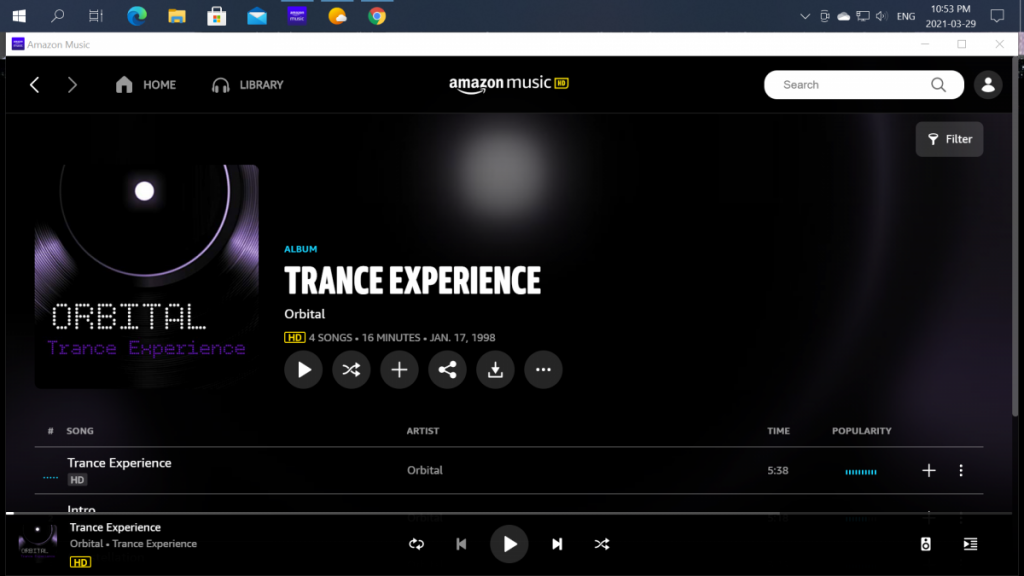Click the now playing thumbnail in player bar
Image resolution: width=1024 pixels, height=576 pixels.
[x=38, y=541]
